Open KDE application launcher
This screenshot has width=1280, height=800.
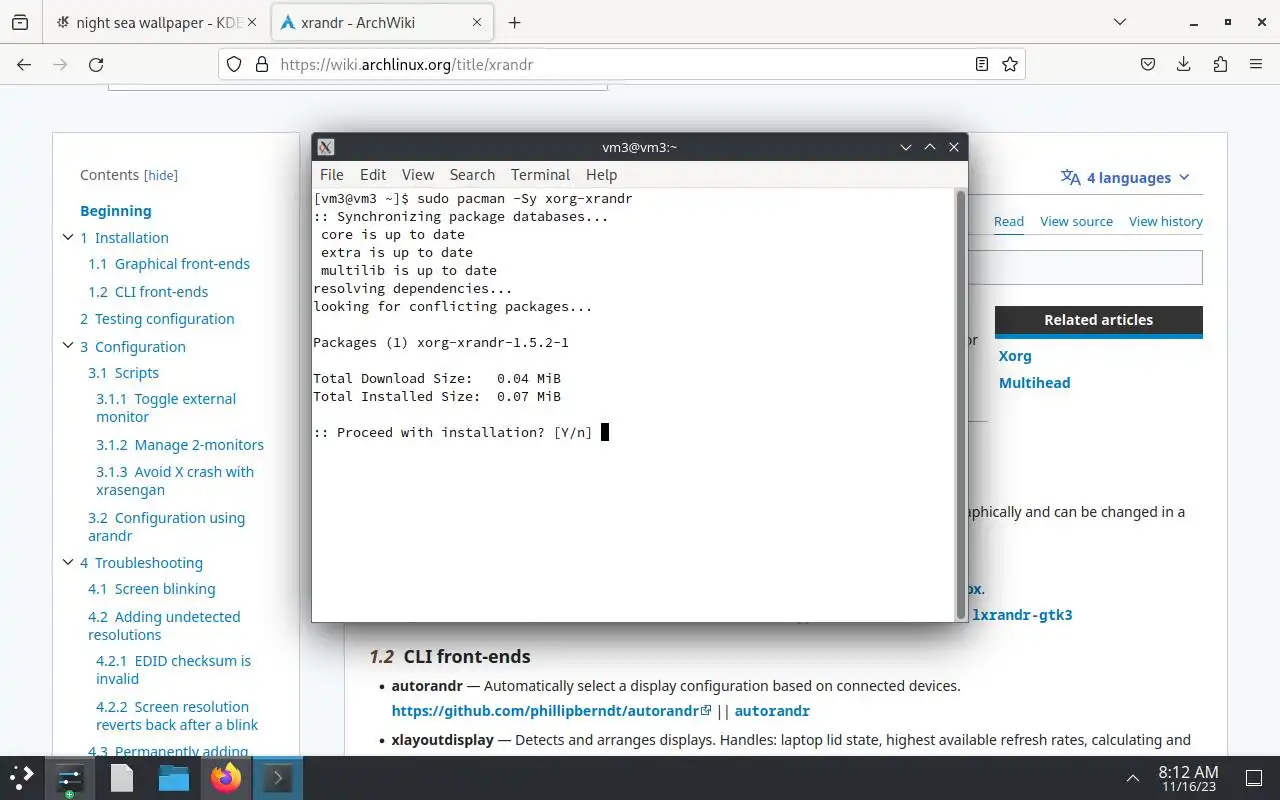coord(22,778)
